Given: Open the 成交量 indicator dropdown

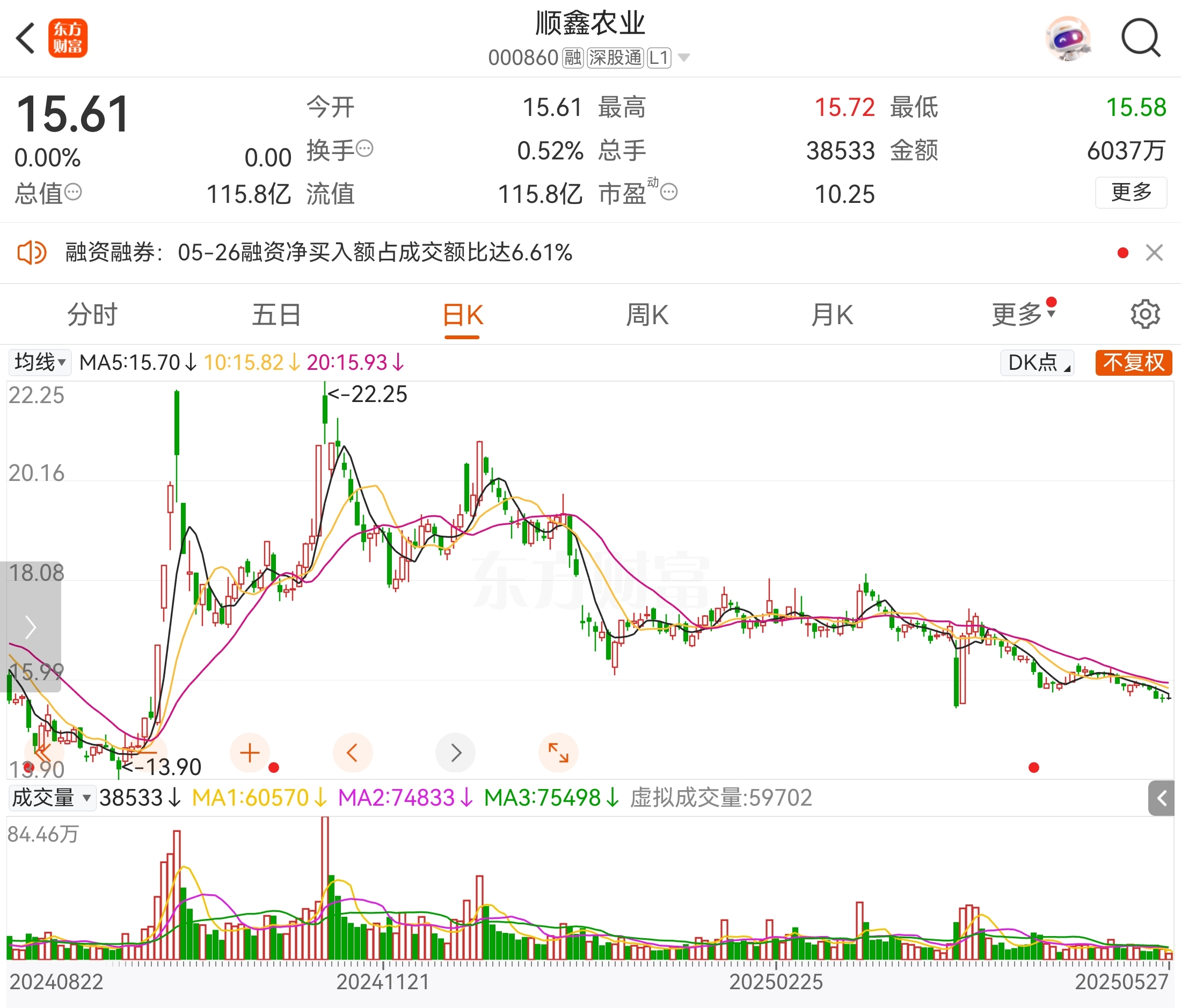Looking at the screenshot, I should (x=52, y=798).
